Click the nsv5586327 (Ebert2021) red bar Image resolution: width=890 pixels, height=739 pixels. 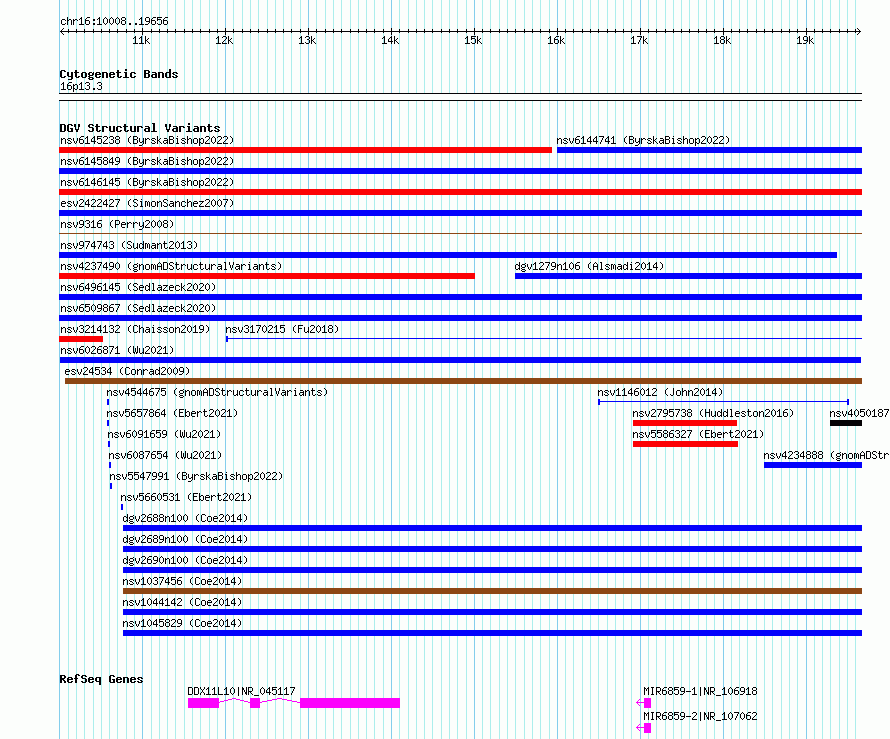(x=685, y=444)
